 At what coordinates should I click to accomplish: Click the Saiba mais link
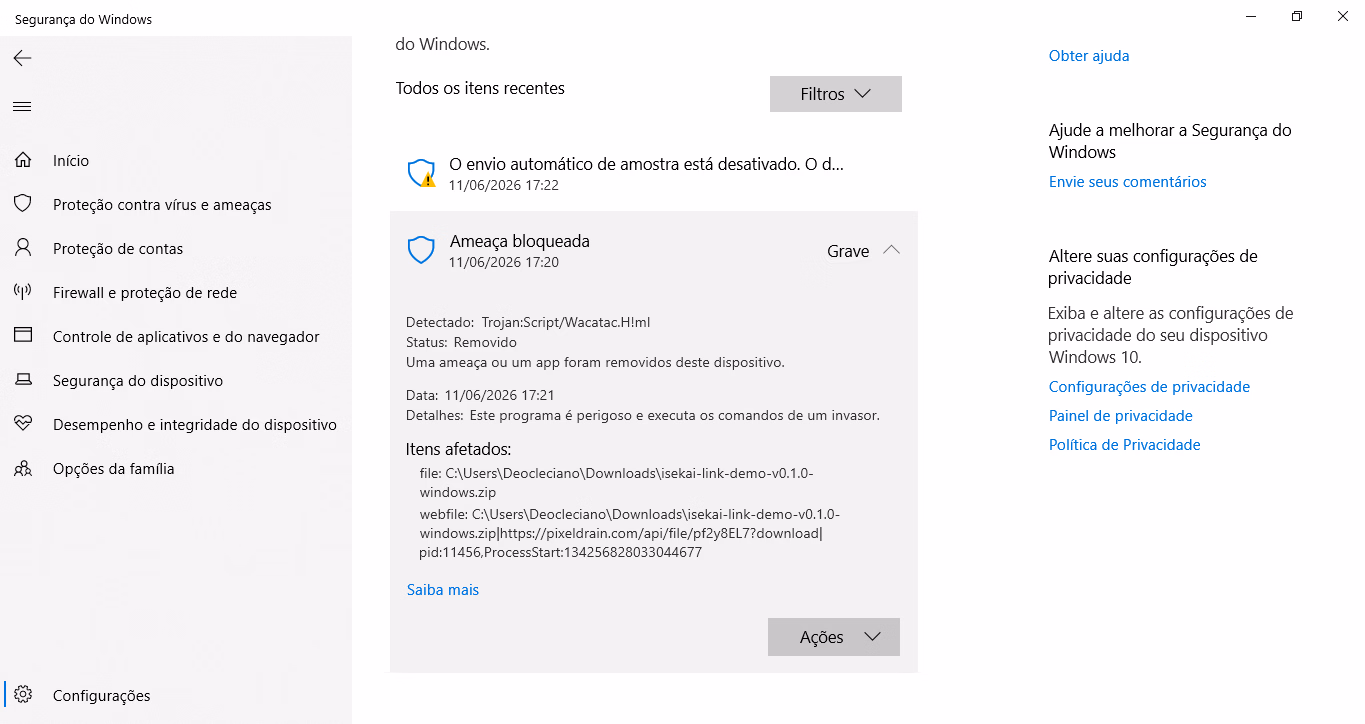[x=443, y=590]
